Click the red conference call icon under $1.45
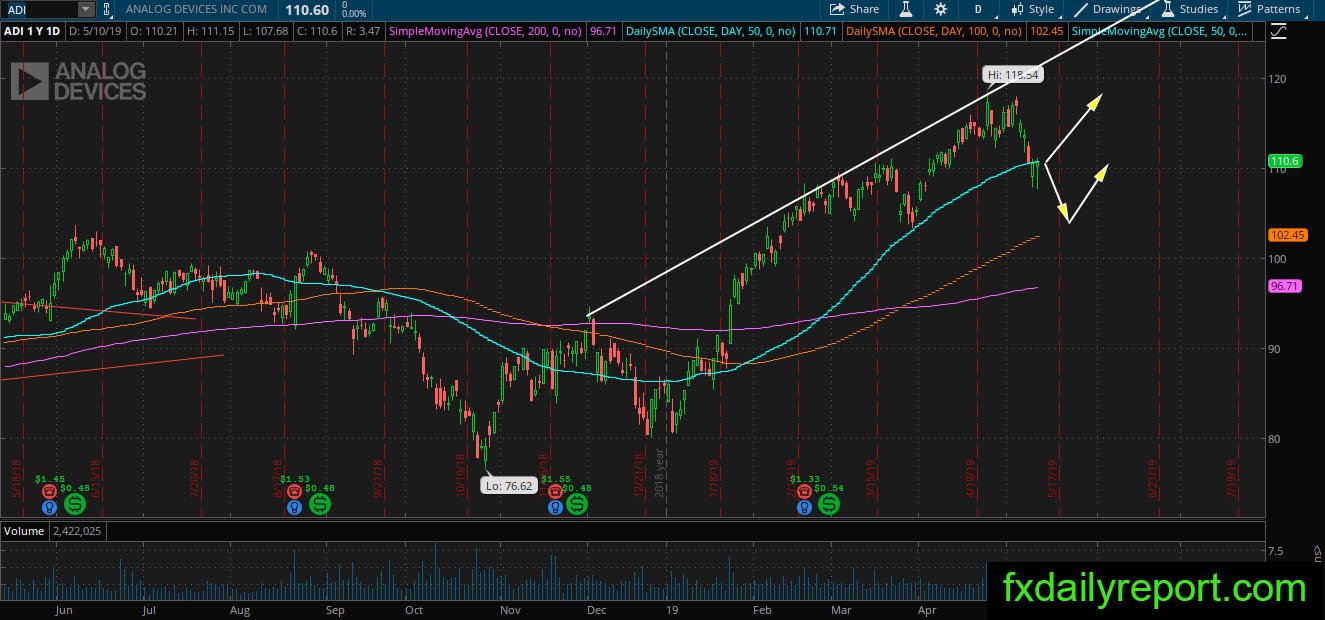This screenshot has height=620, width=1325. [x=49, y=491]
